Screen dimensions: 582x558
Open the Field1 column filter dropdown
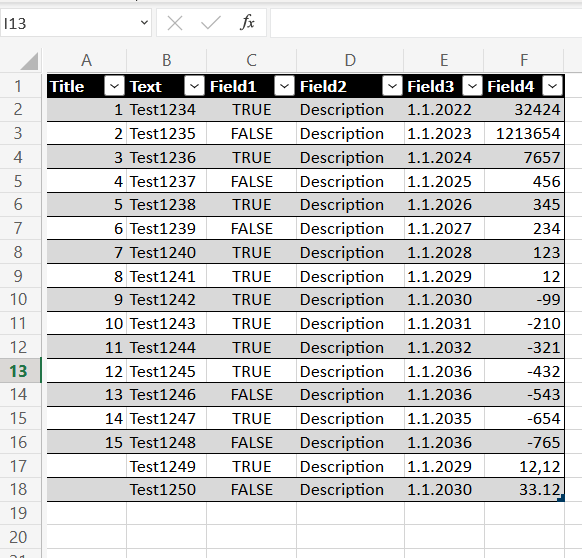pyautogui.click(x=284, y=87)
